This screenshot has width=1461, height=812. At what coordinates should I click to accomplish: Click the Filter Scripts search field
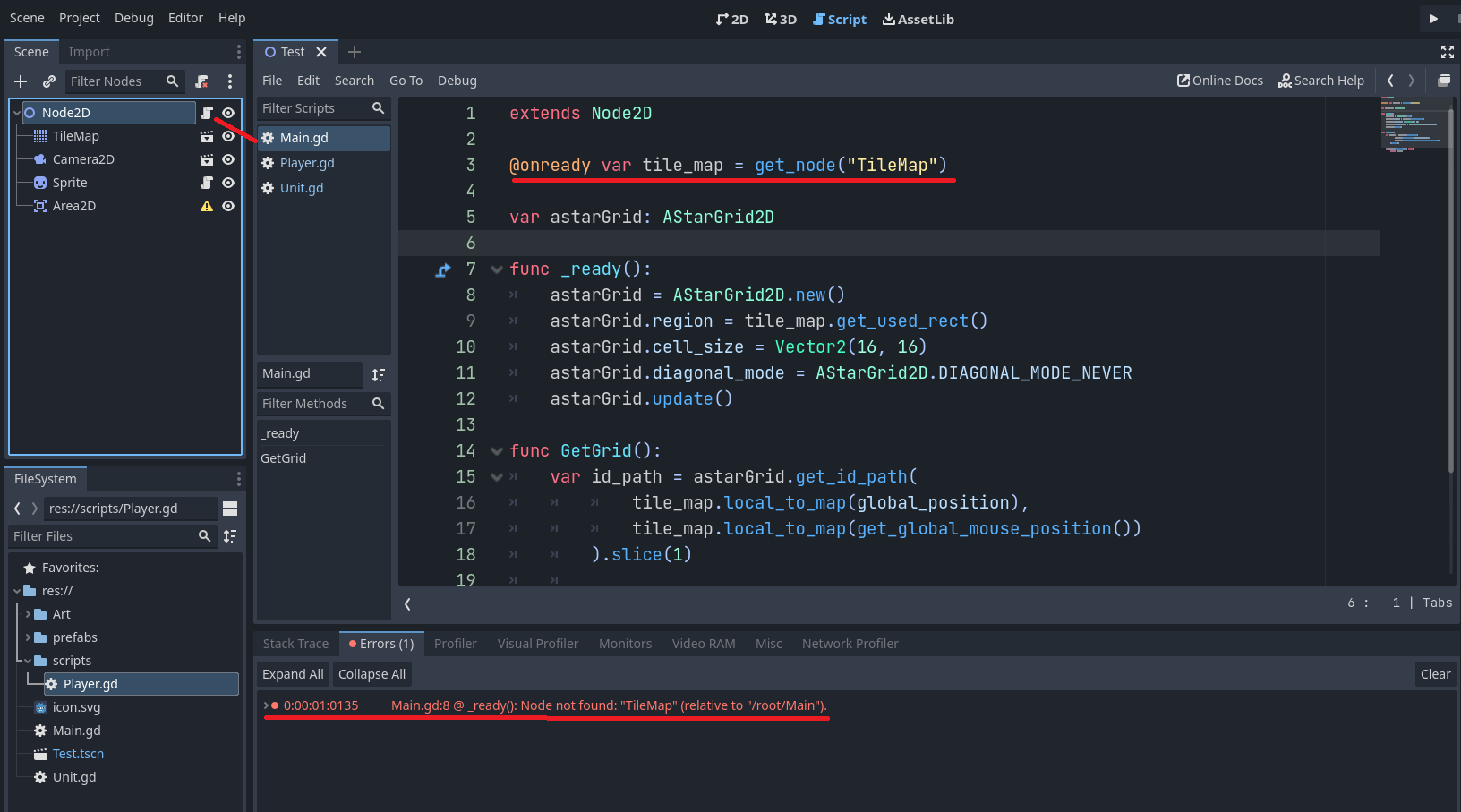point(318,108)
